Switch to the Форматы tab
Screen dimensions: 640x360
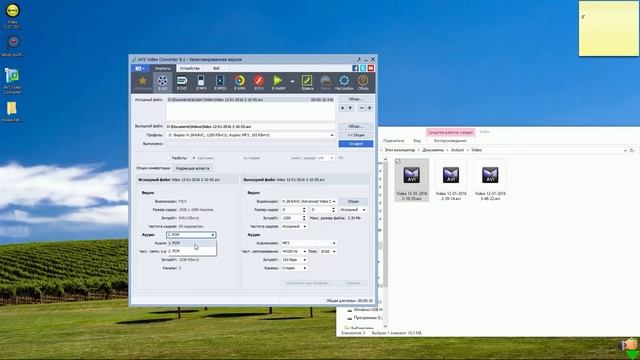tap(163, 68)
